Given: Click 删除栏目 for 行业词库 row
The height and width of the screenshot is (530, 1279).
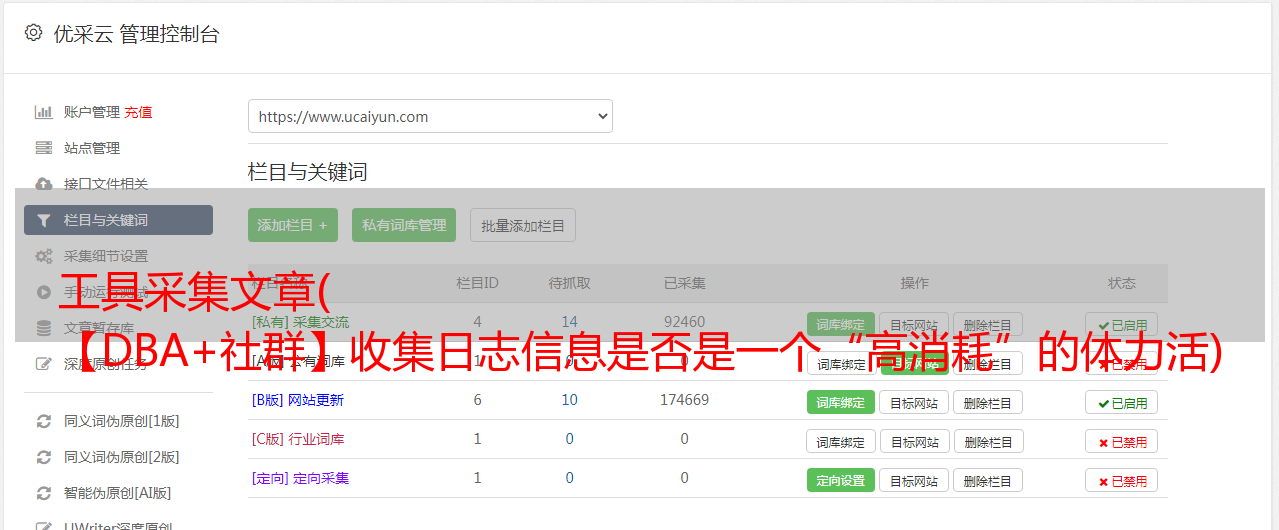Looking at the screenshot, I should pos(988,441).
